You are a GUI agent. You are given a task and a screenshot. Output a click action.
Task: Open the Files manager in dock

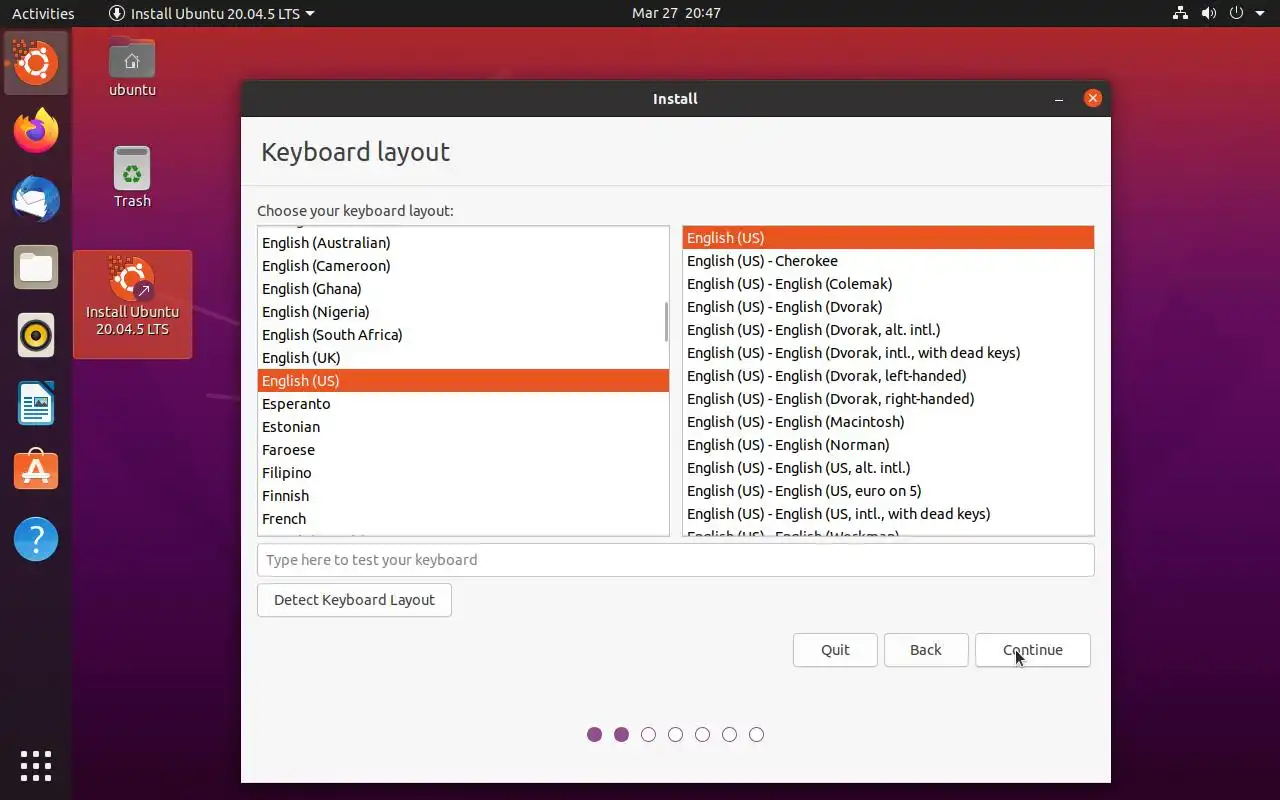coord(36,267)
